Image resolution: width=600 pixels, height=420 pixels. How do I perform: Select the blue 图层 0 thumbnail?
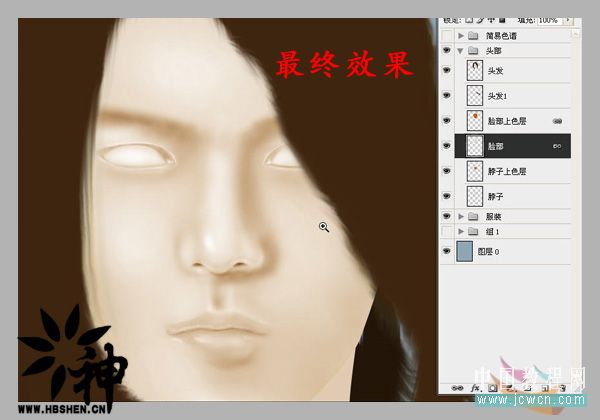click(x=465, y=251)
